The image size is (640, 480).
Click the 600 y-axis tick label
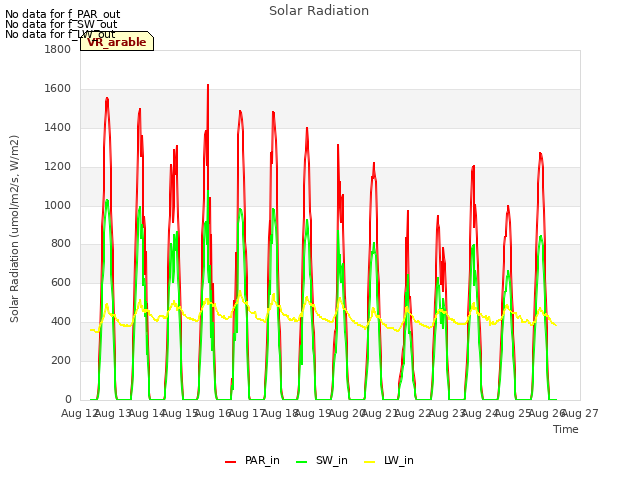pyautogui.click(x=61, y=282)
